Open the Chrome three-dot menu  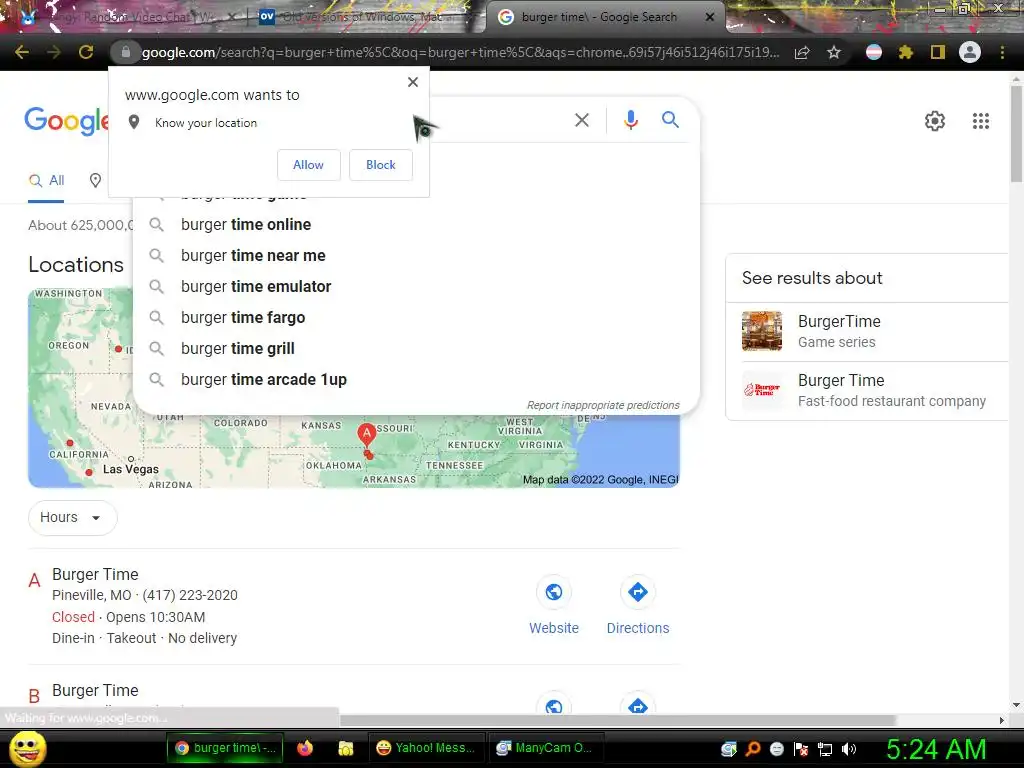(x=1002, y=52)
